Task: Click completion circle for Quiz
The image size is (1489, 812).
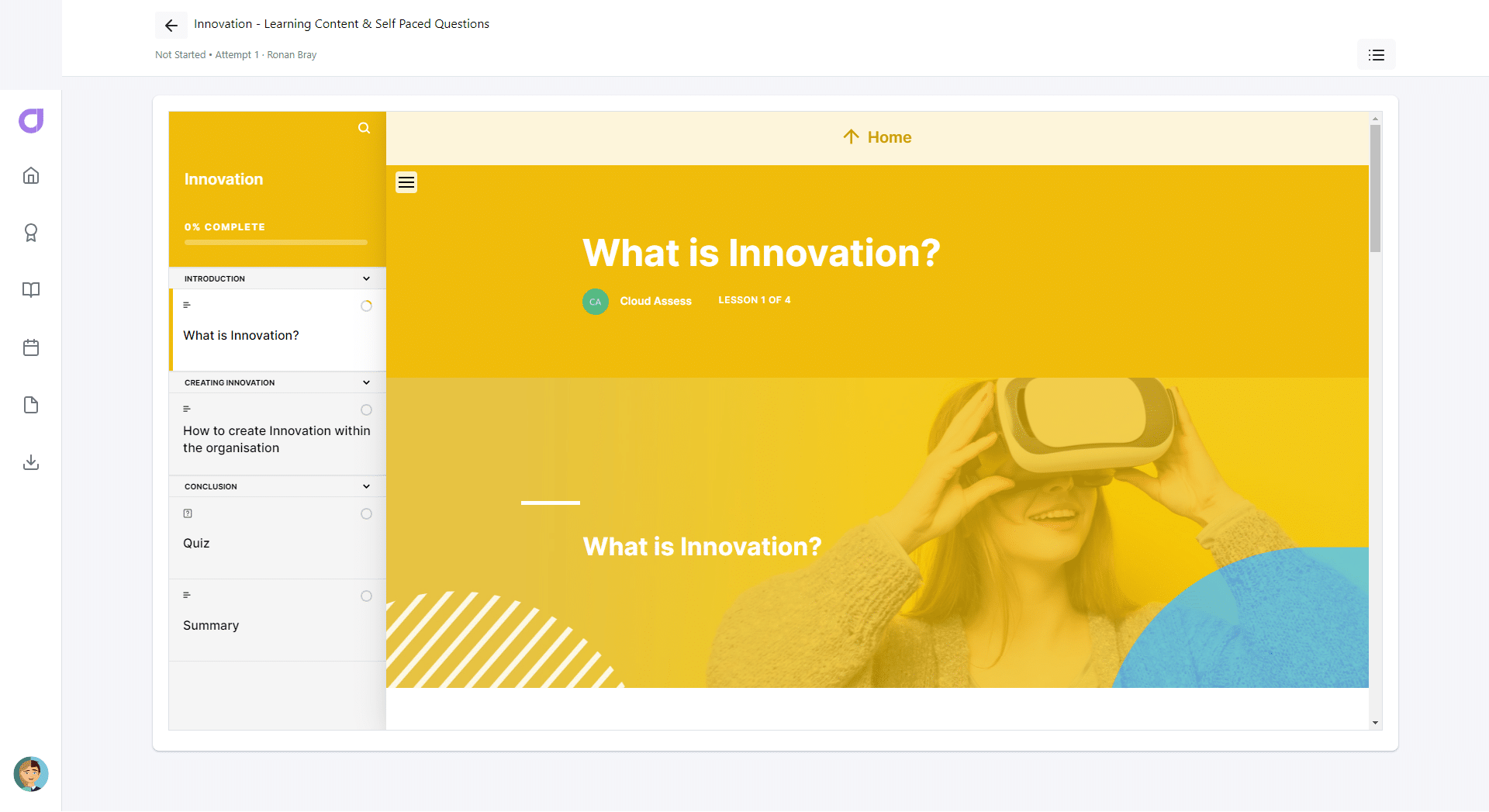Action: 367,514
